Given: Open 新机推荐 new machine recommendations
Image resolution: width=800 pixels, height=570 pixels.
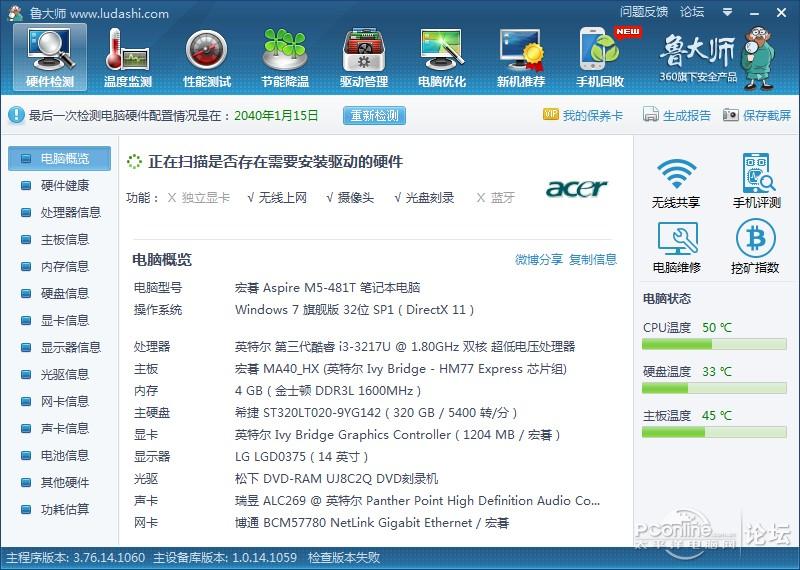Looking at the screenshot, I should (521, 58).
